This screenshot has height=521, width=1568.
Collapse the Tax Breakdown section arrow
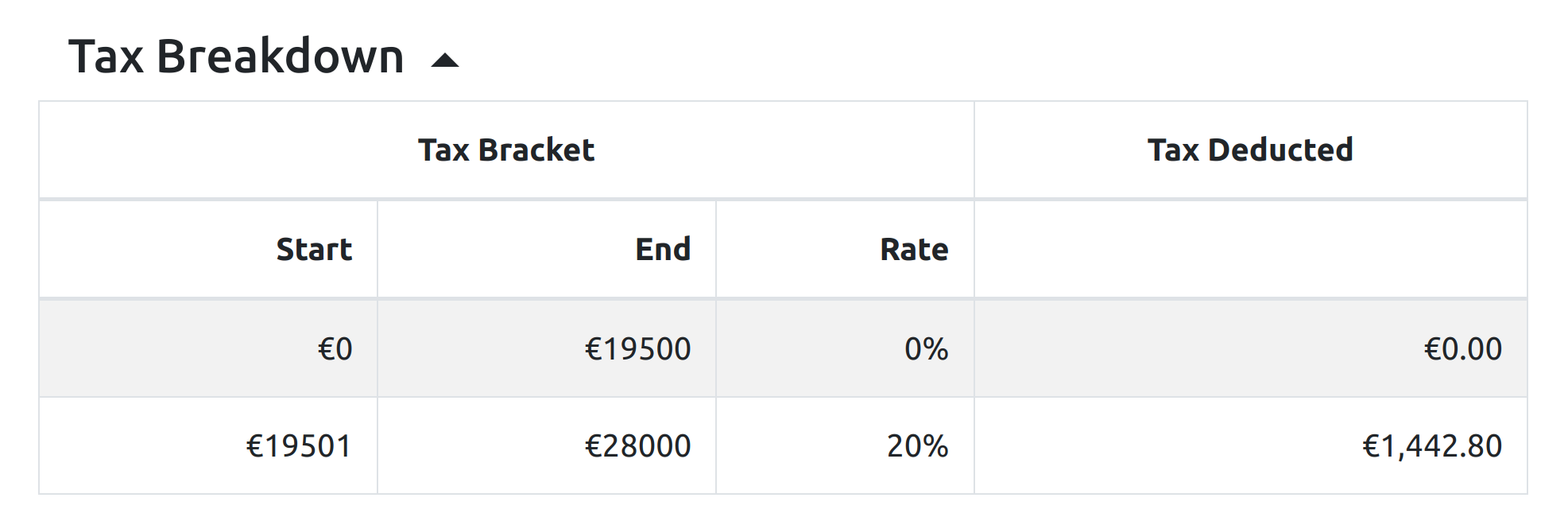444,60
